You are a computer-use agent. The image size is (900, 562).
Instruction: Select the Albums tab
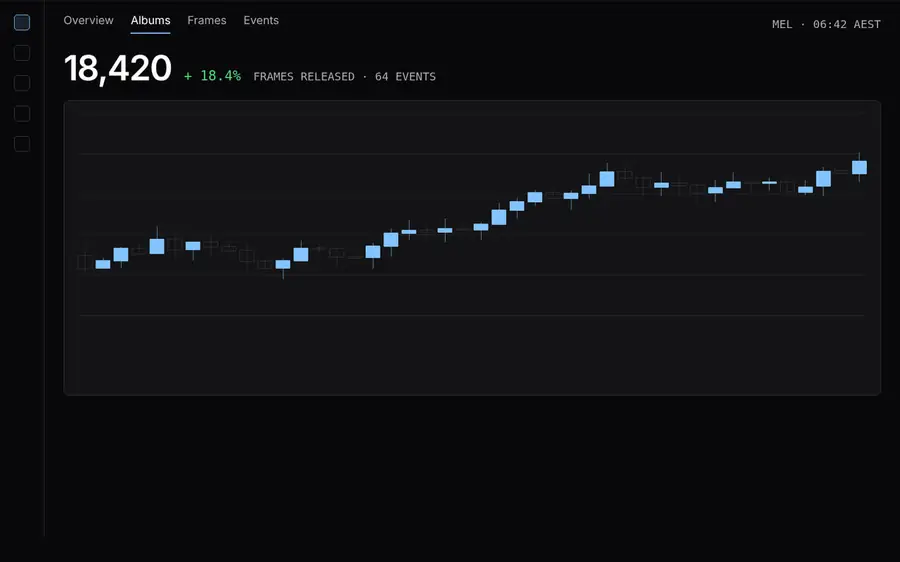click(150, 20)
